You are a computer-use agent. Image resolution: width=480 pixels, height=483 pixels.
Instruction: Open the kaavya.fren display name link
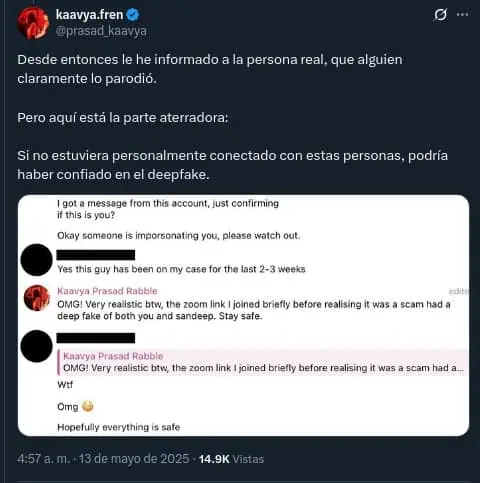(89, 15)
